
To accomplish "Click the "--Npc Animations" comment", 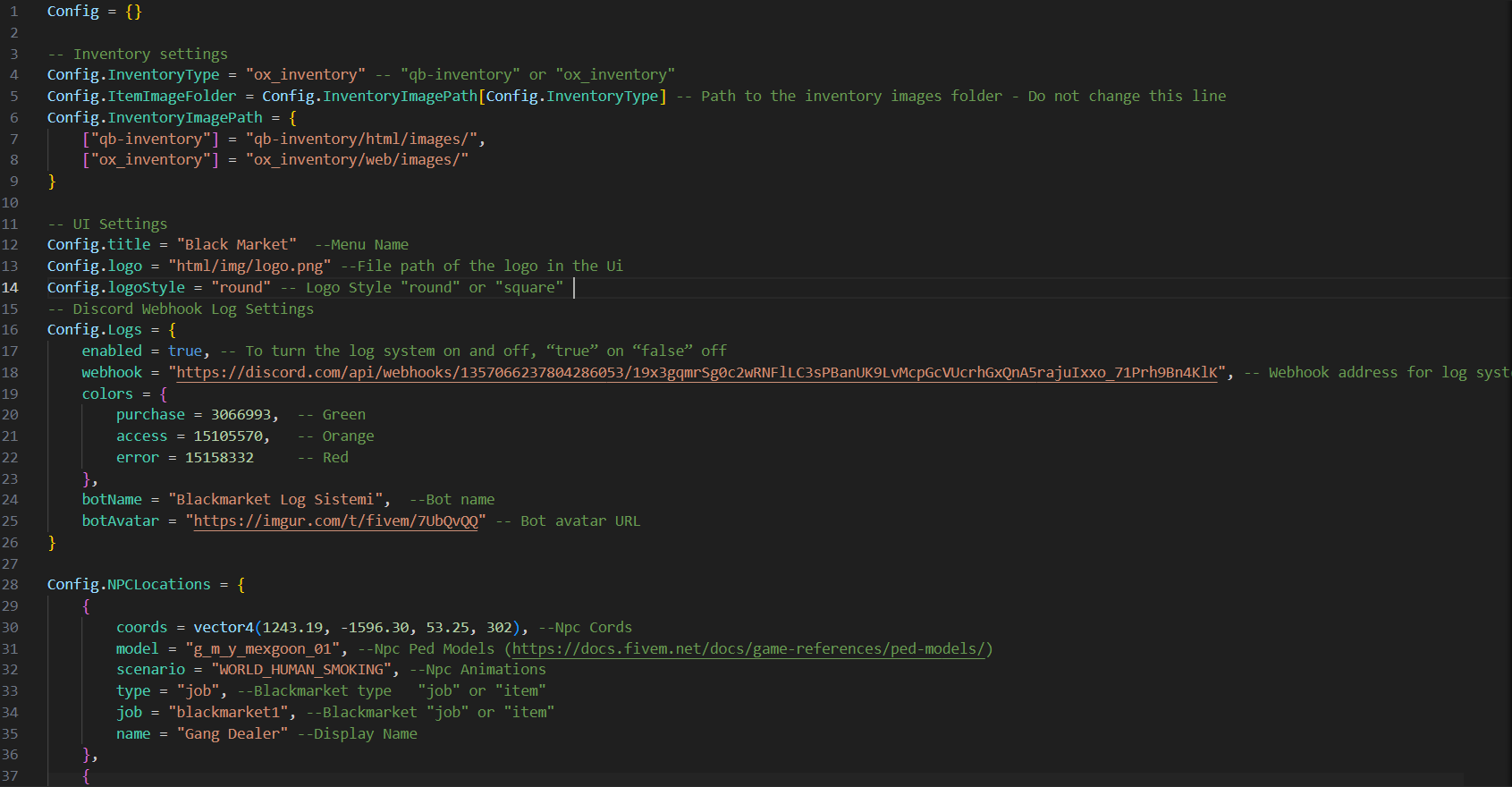I will pos(477,669).
